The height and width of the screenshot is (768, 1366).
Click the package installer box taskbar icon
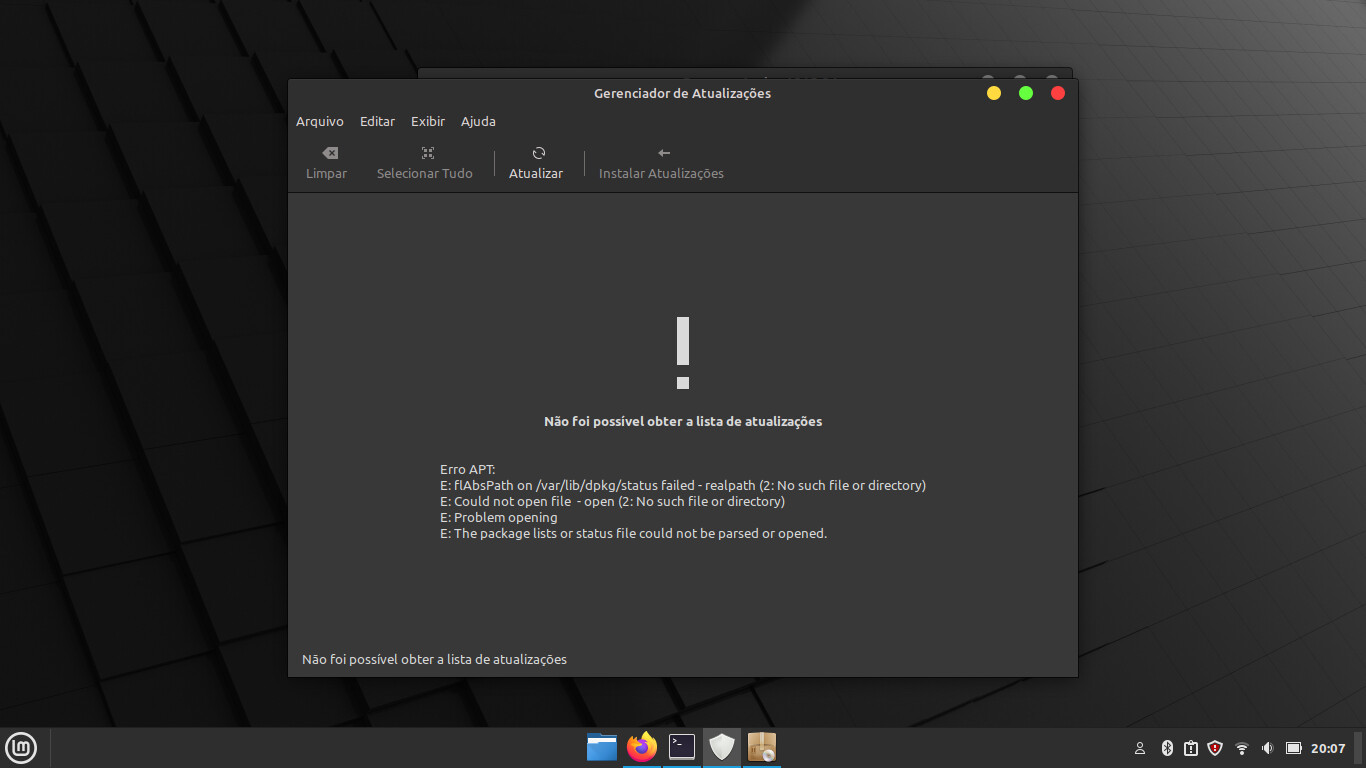pyautogui.click(x=762, y=747)
